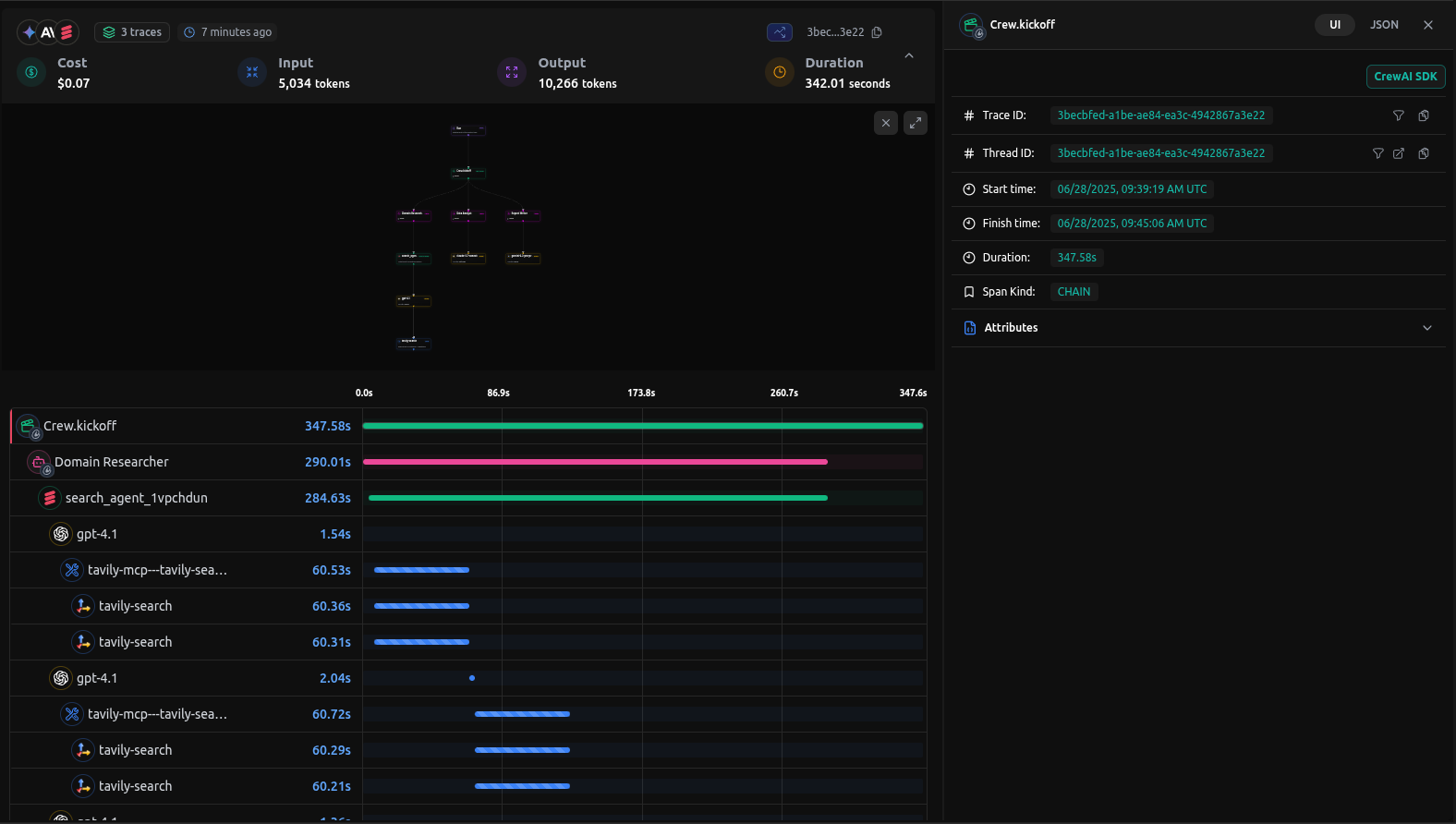Click the graph share icon button

point(780,32)
